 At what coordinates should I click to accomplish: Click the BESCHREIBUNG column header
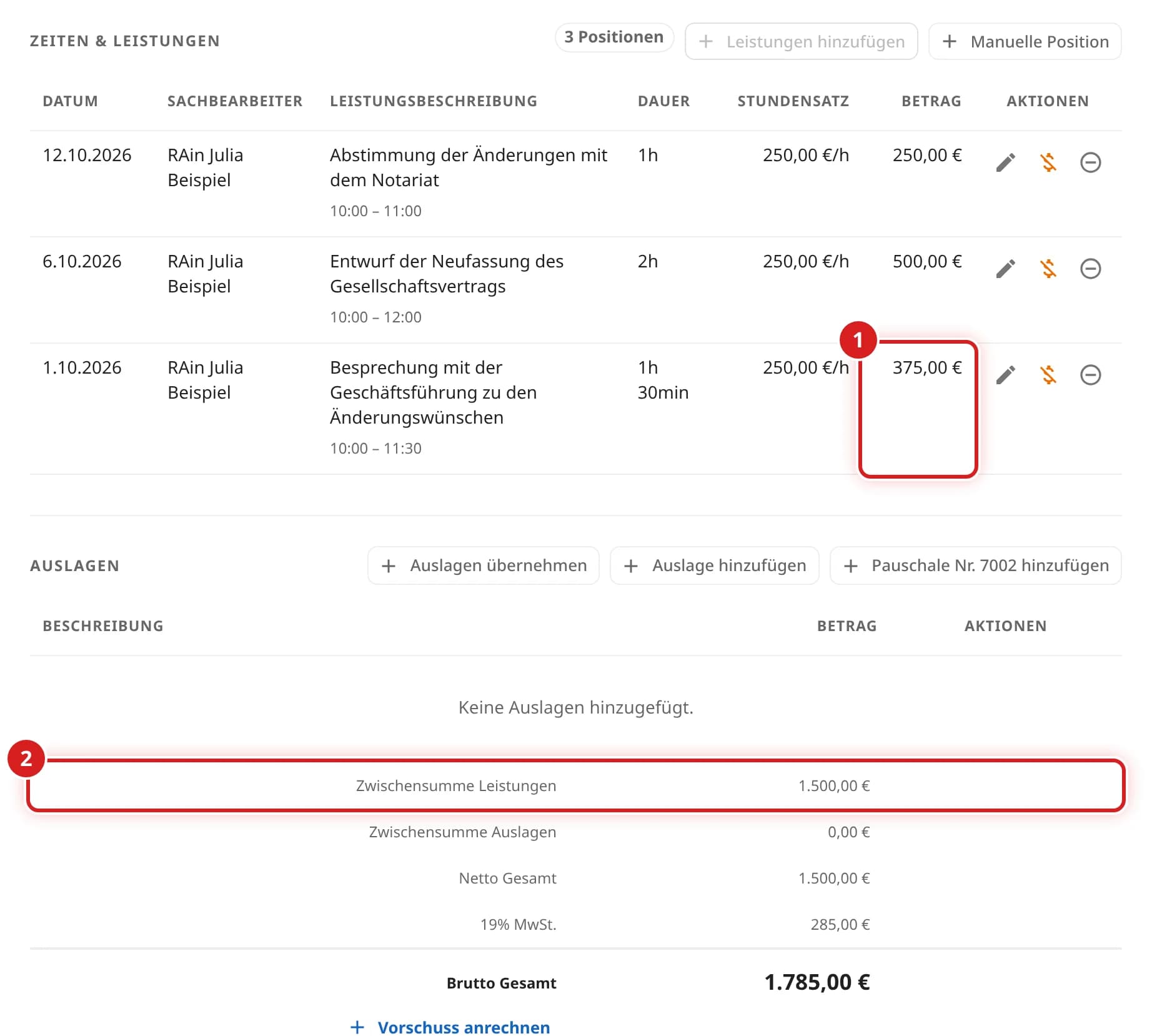pos(103,626)
